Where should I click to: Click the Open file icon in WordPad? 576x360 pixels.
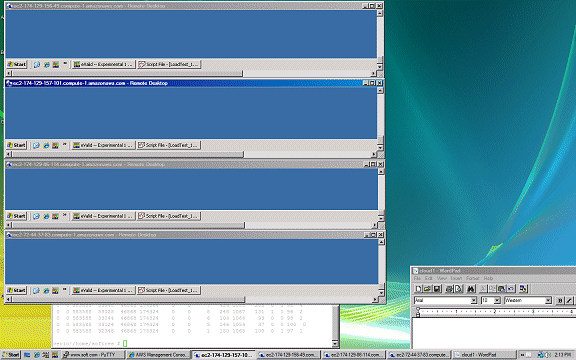click(428, 289)
